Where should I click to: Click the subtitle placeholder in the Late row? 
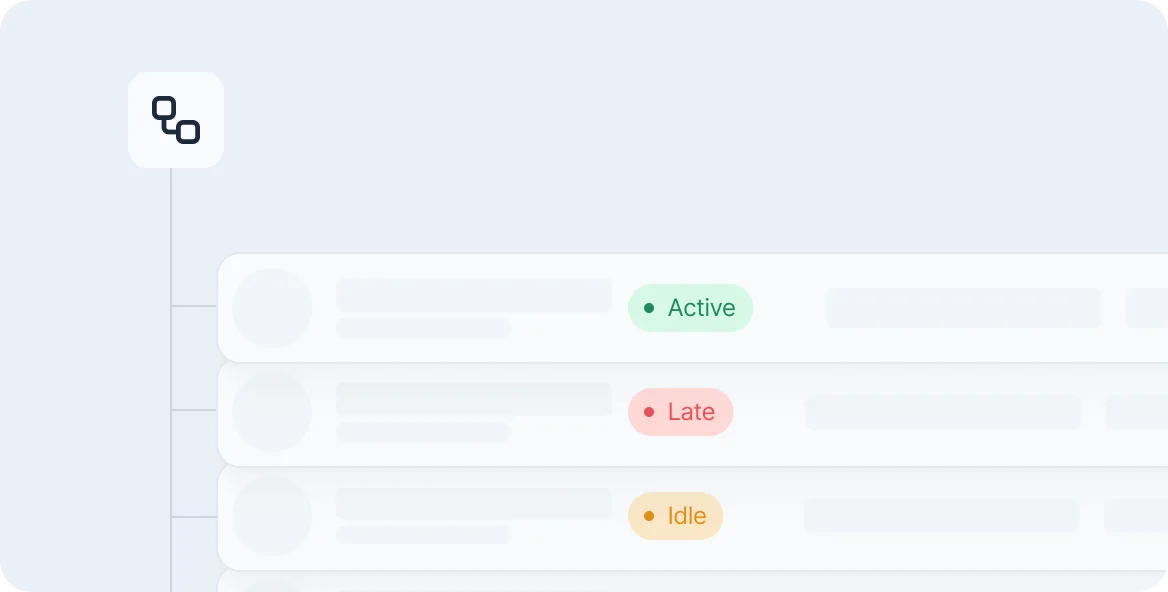423,432
